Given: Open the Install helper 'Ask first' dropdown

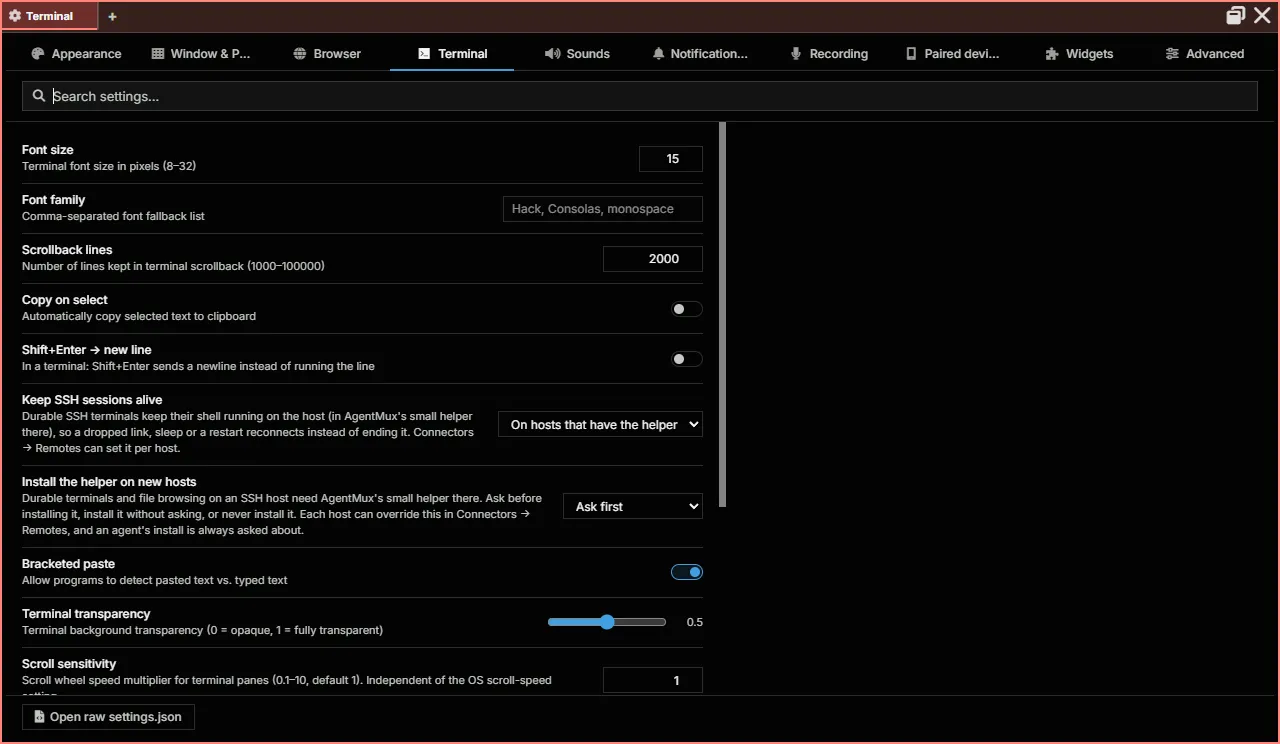Looking at the screenshot, I should point(633,507).
